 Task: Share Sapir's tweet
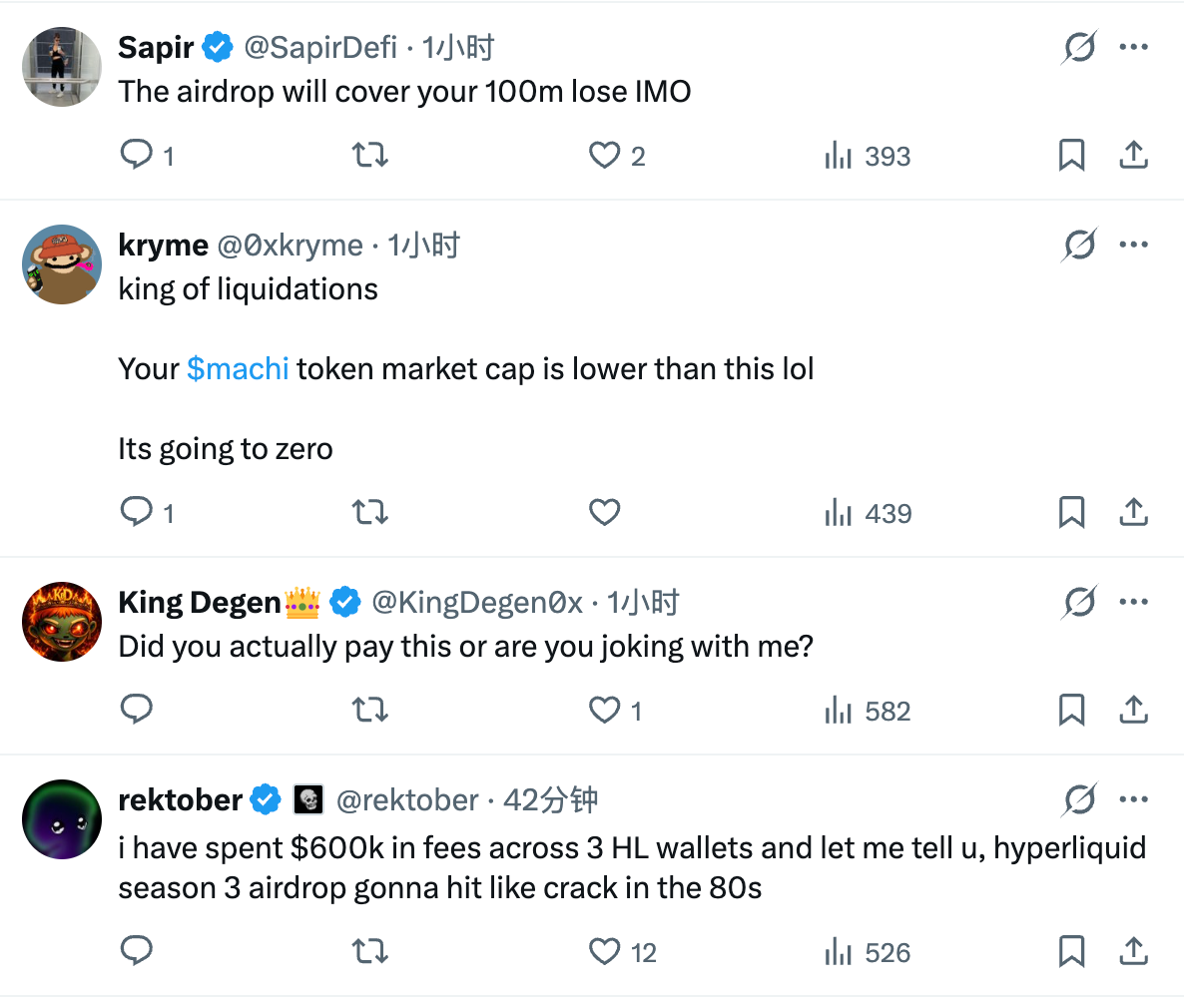pyautogui.click(x=1133, y=155)
